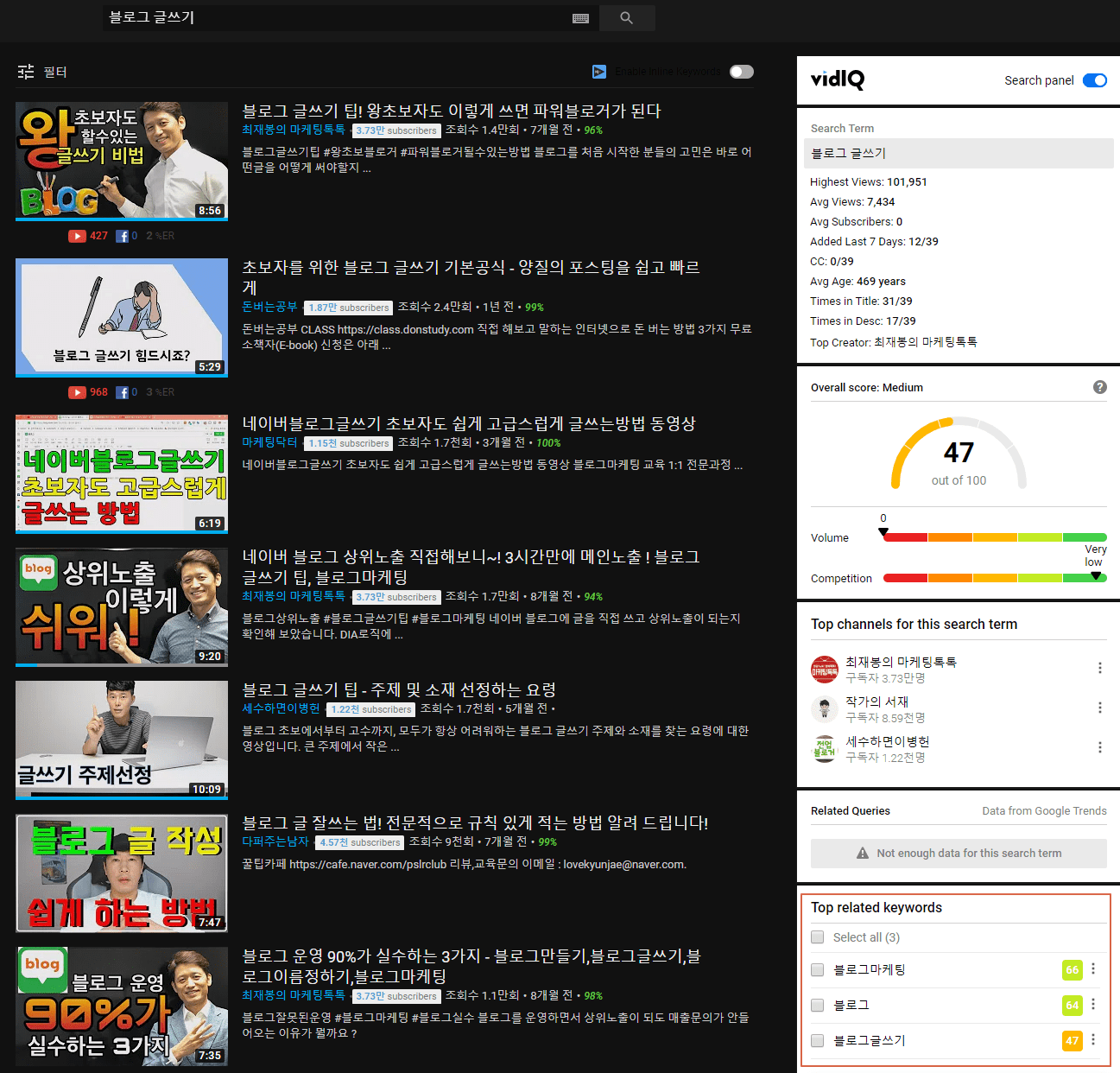Click the Search Term field in vidIQ panel
The width and height of the screenshot is (1120, 1073).
959,153
